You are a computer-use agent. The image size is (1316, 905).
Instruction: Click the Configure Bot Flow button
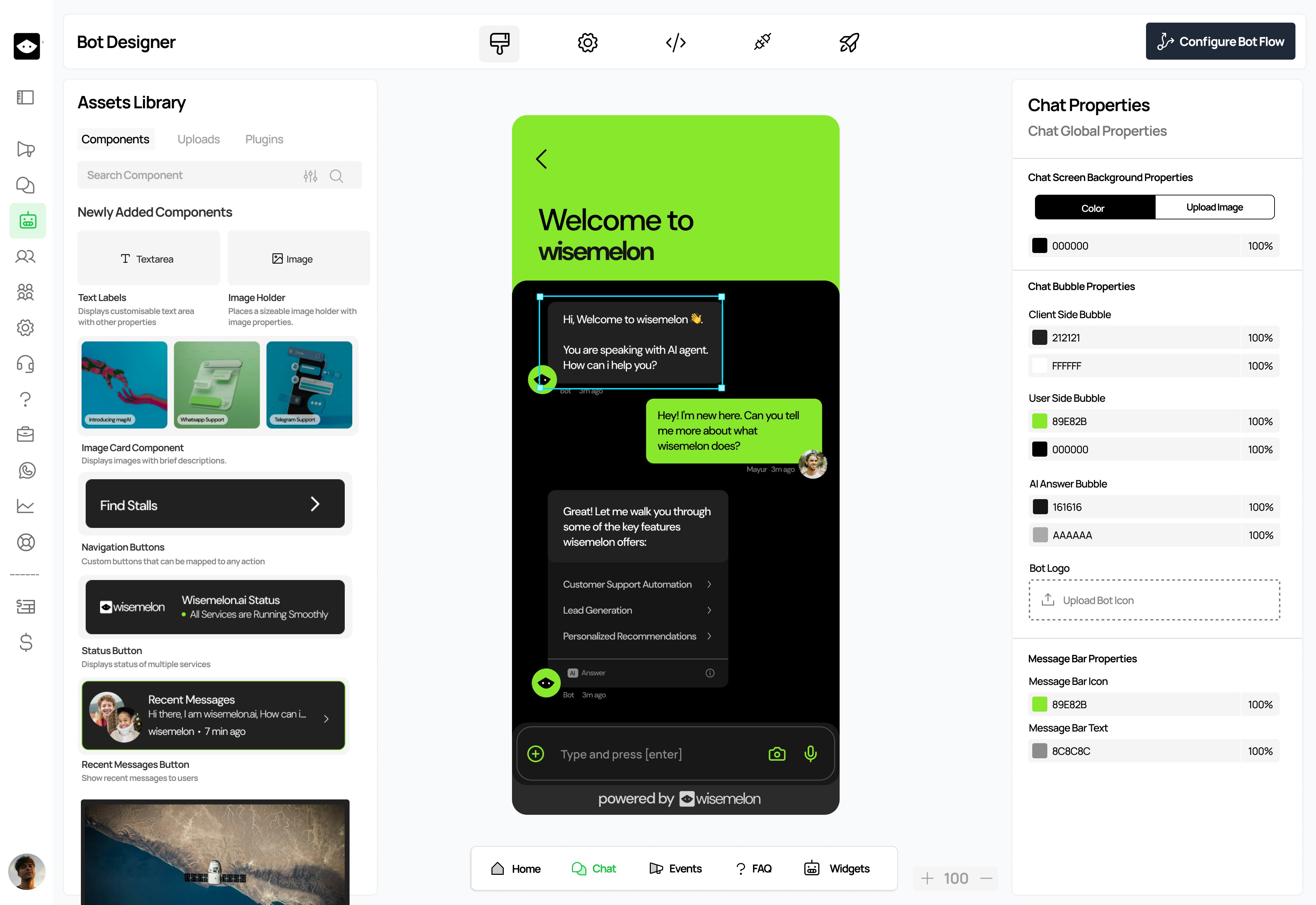[1220, 41]
